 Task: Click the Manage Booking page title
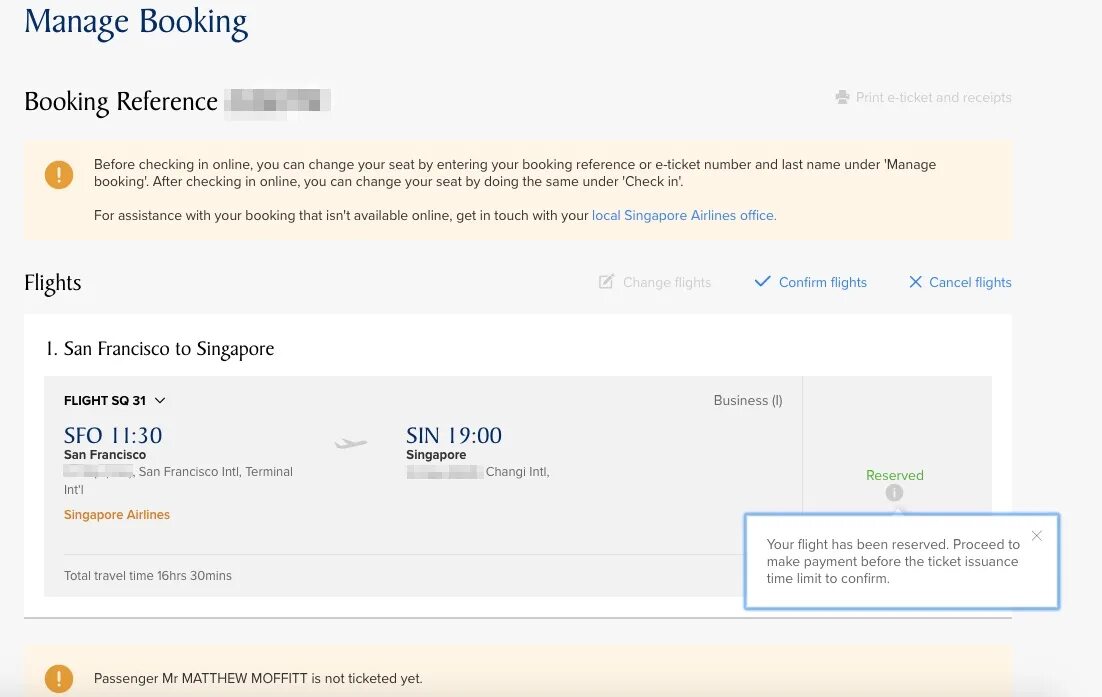coord(136,23)
